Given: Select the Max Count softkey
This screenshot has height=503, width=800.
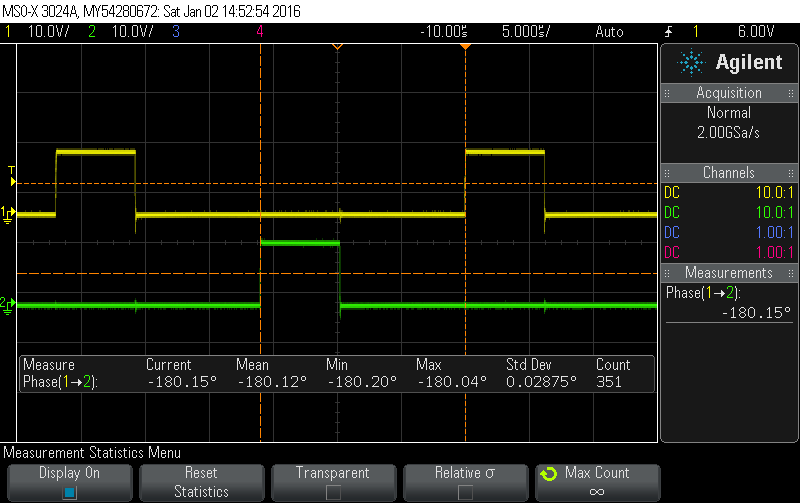Looking at the screenshot, I should (x=597, y=482).
